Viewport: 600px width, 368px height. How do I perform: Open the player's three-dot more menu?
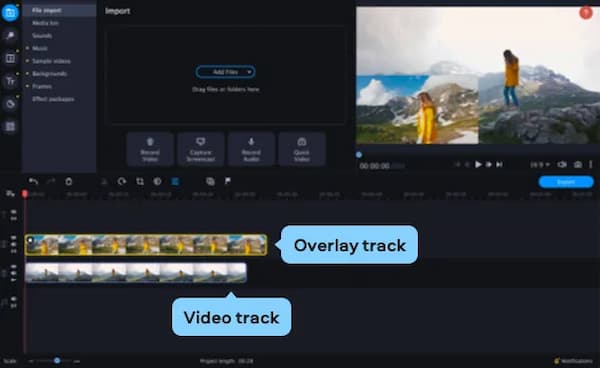[x=590, y=164]
